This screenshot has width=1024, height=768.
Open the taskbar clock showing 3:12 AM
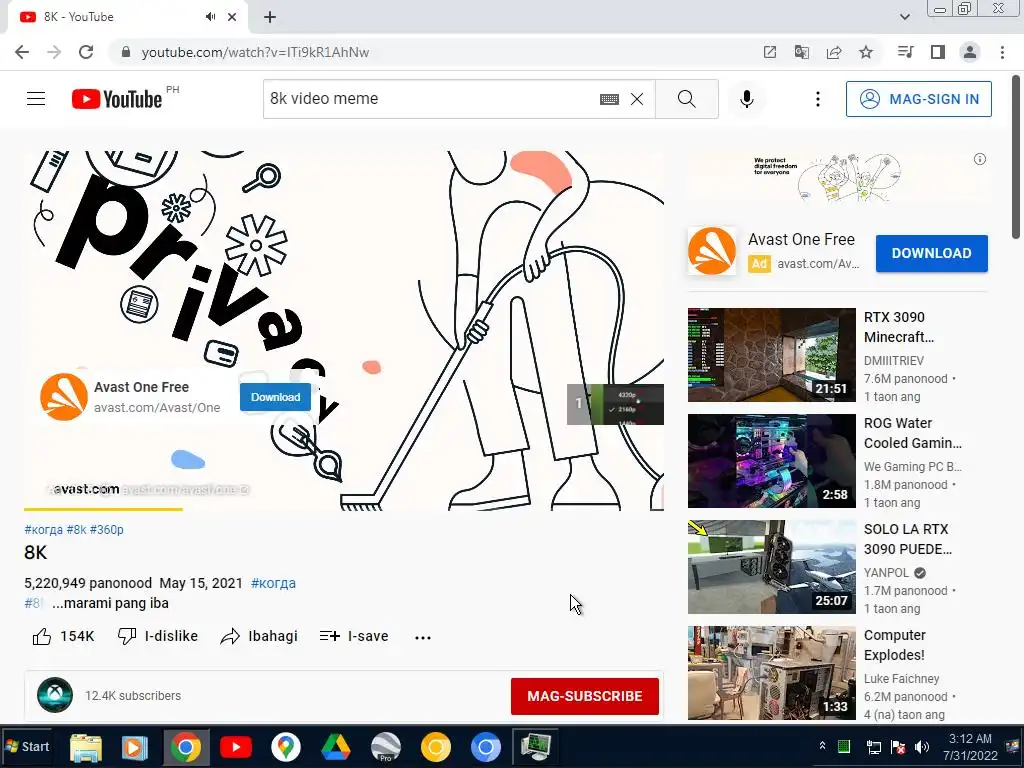point(970,747)
